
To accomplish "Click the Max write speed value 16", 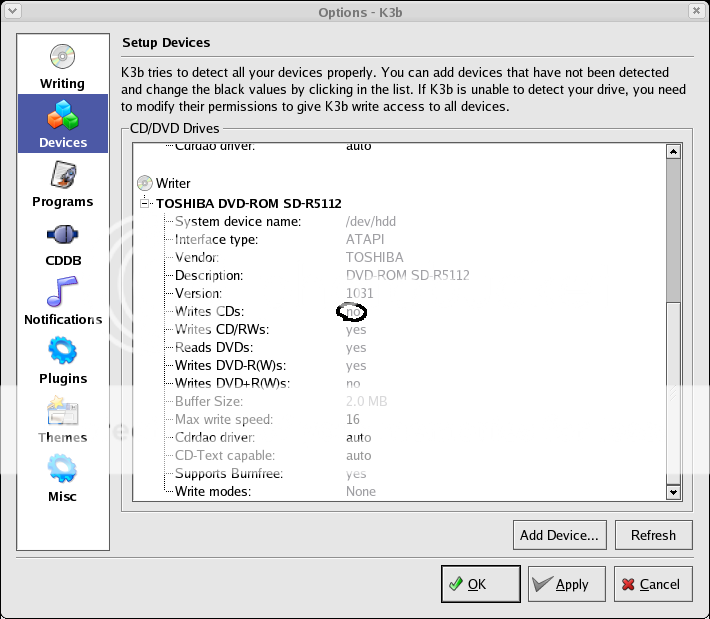I will click(x=353, y=419).
